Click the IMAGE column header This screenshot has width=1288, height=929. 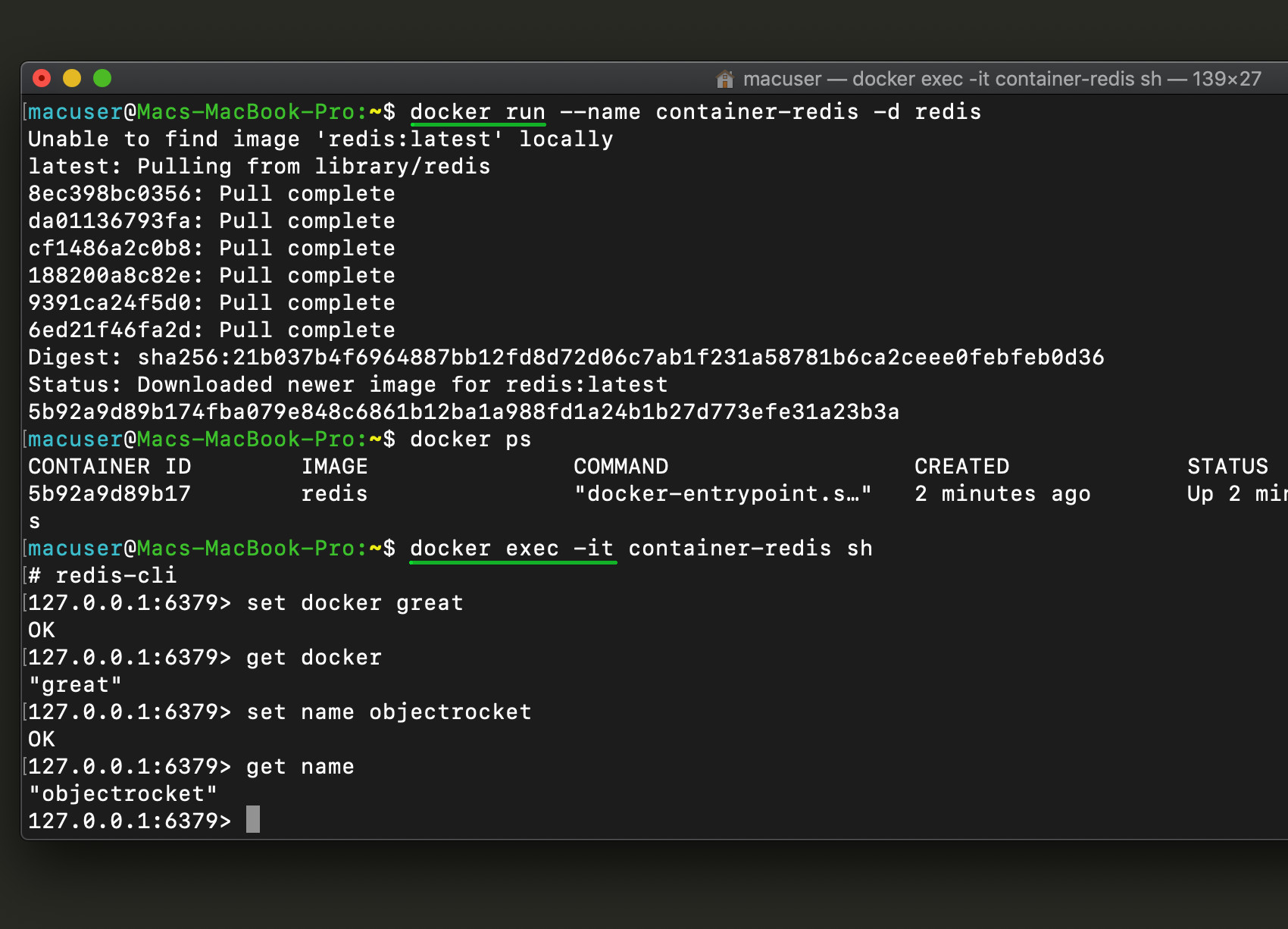[334, 467]
